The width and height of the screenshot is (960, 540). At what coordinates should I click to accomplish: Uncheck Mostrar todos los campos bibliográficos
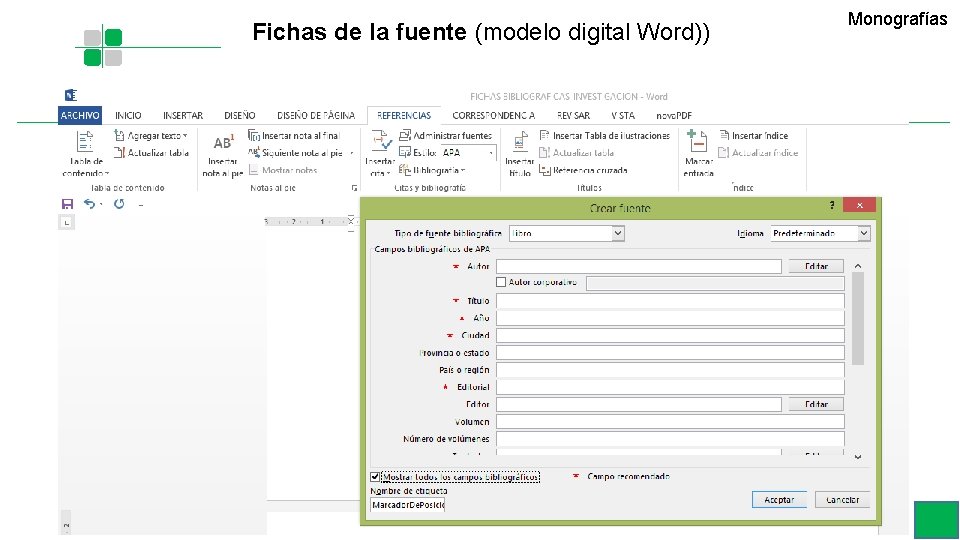pyautogui.click(x=375, y=476)
